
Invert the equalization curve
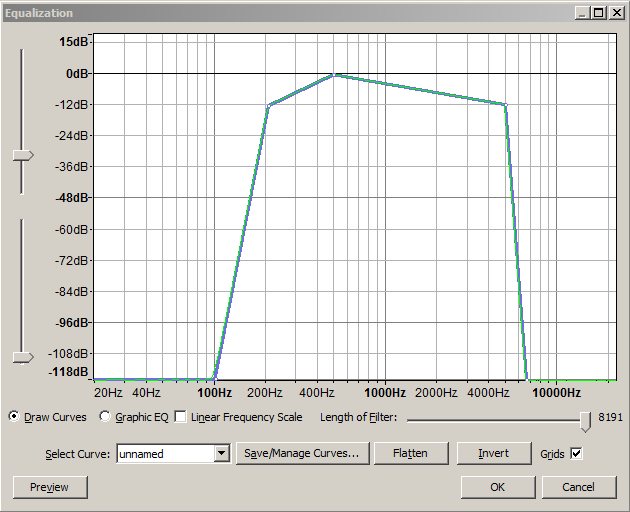pyautogui.click(x=493, y=454)
